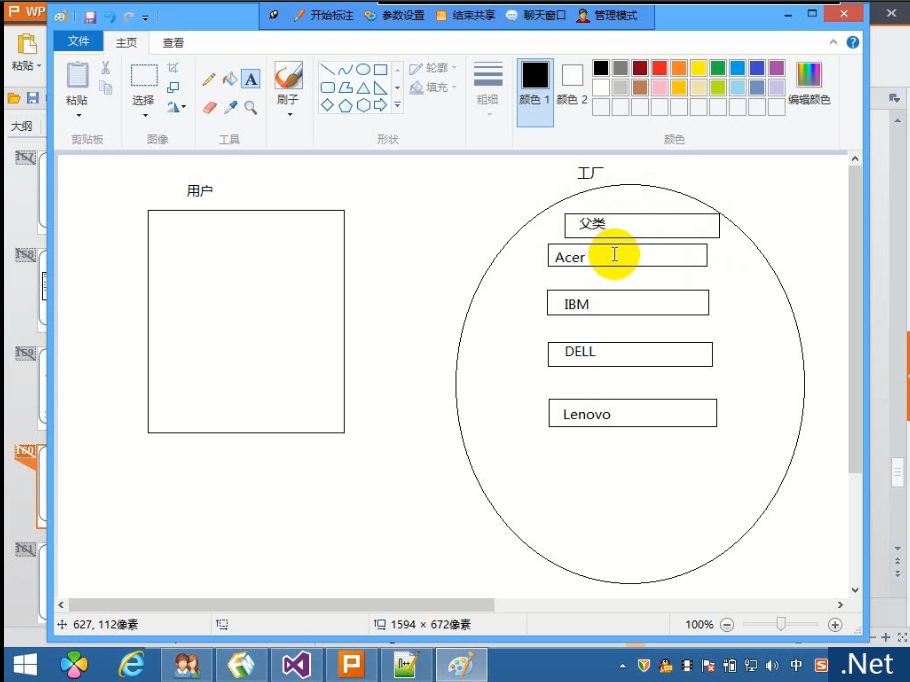Open the 刷子 brushes dropdown

pyautogui.click(x=289, y=114)
